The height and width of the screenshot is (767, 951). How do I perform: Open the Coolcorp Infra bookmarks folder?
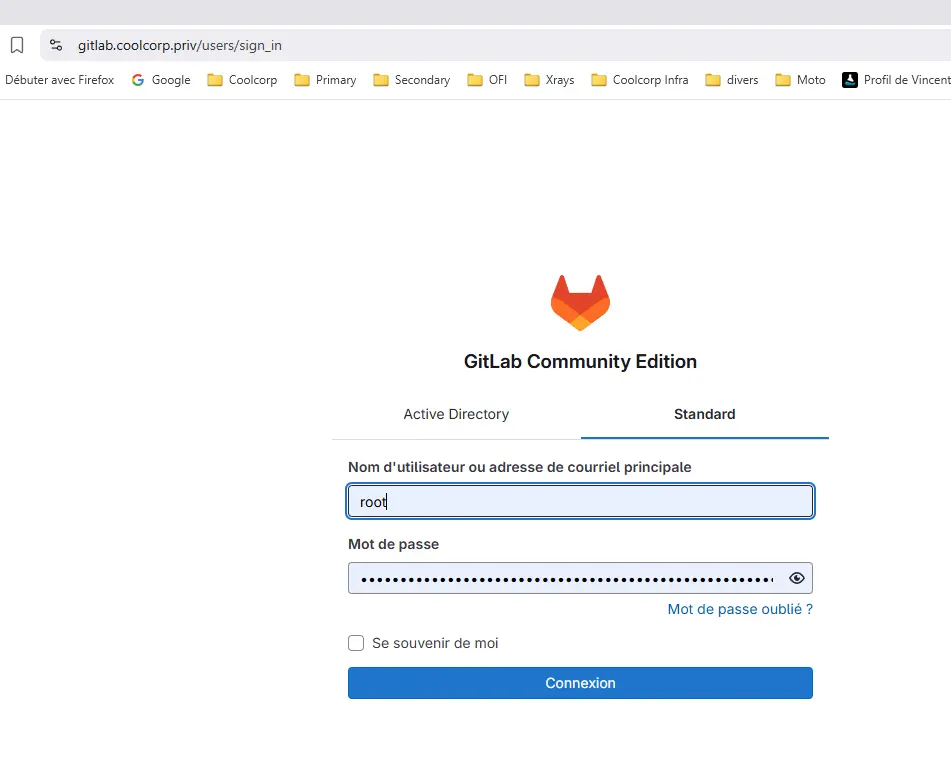tap(640, 80)
